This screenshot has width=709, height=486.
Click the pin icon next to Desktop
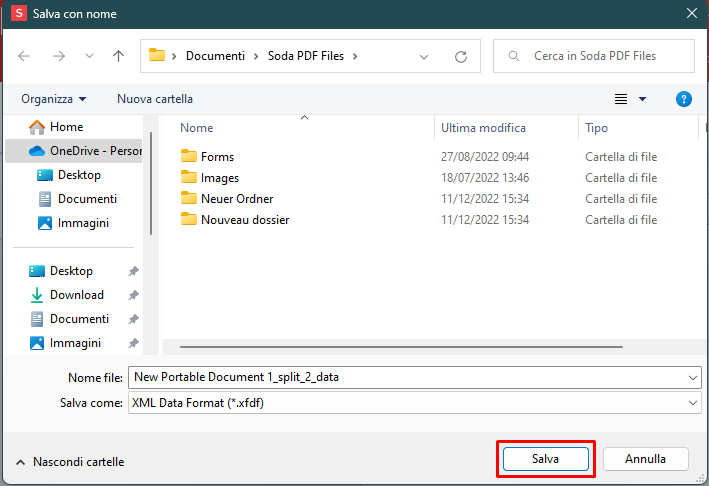(133, 271)
